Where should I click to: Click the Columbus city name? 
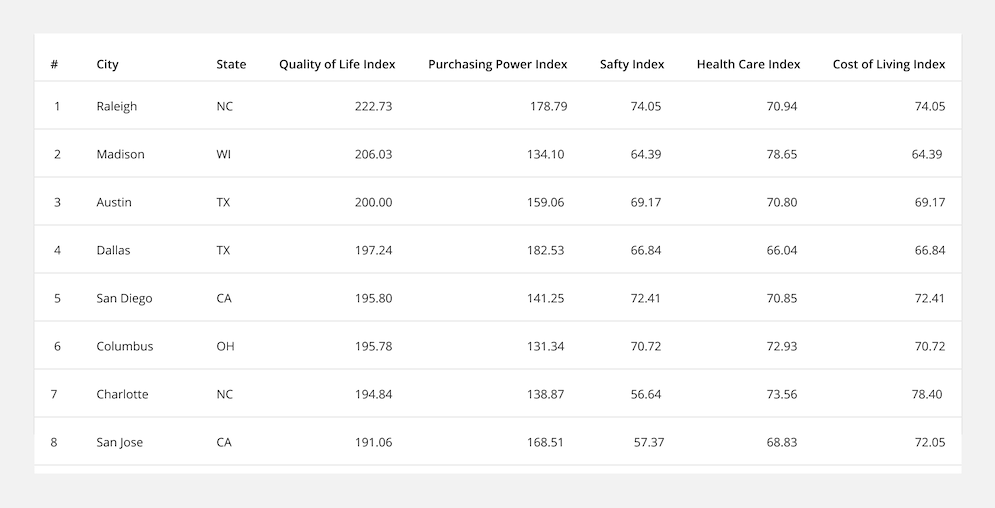point(125,346)
